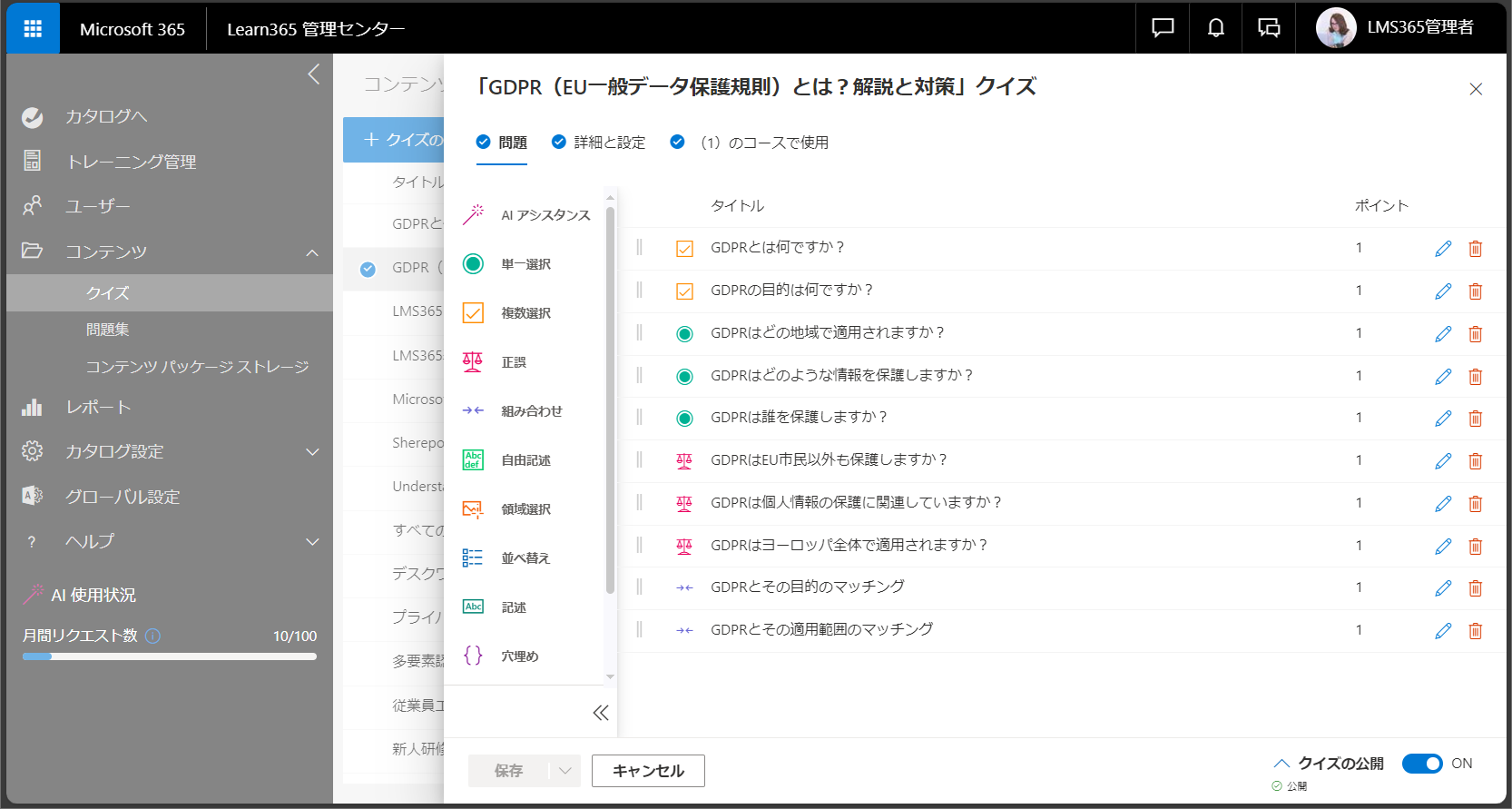Add a 自由記述 question type
This screenshot has height=809, width=1512.
[x=525, y=460]
